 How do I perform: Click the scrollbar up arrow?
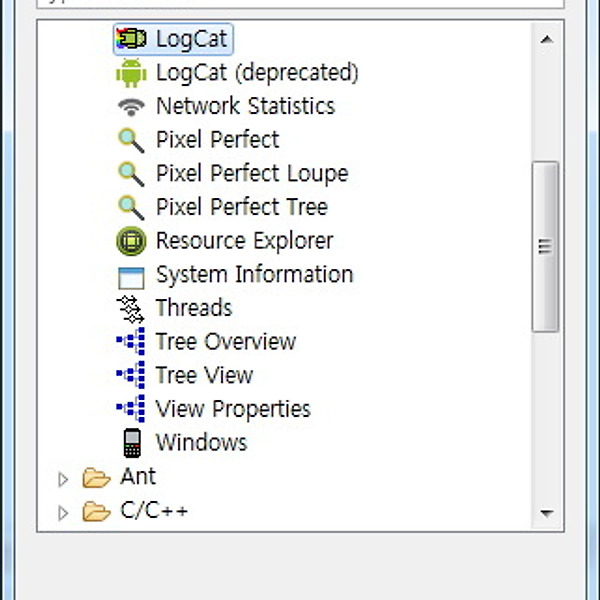click(x=545, y=39)
